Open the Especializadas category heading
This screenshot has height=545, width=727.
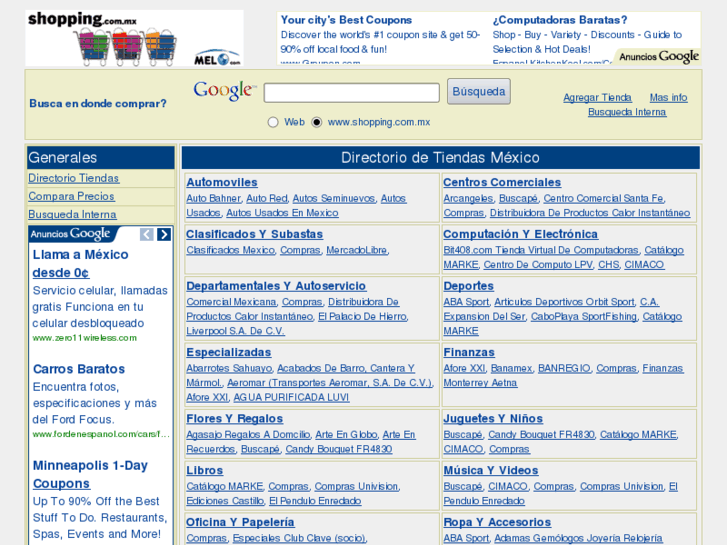point(229,352)
